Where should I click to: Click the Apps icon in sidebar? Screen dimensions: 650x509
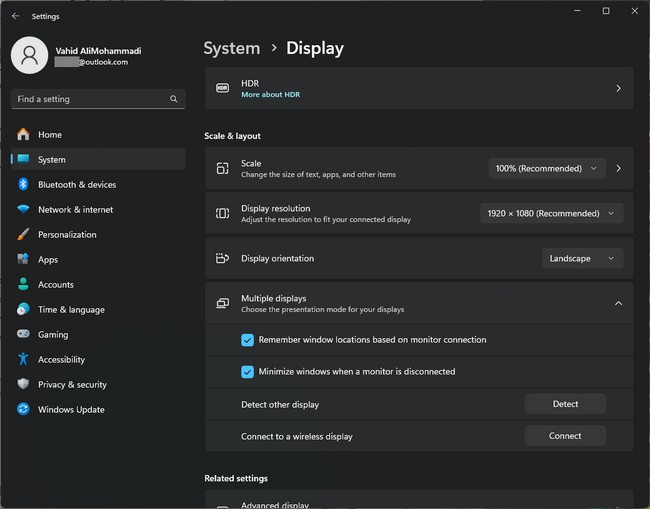coord(23,259)
